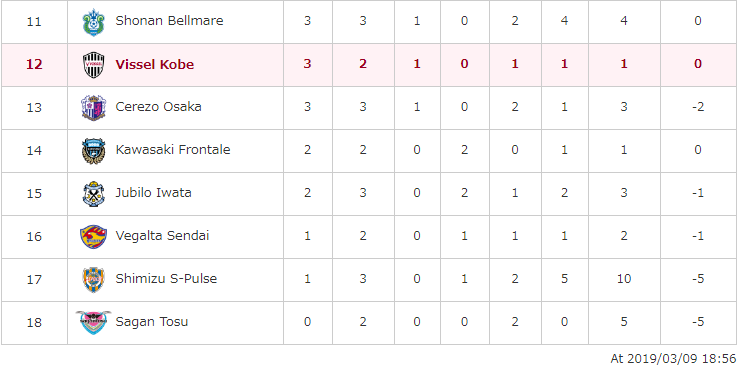Click the Kawasaki Frontale club crest
This screenshot has width=737, height=366.
click(94, 151)
